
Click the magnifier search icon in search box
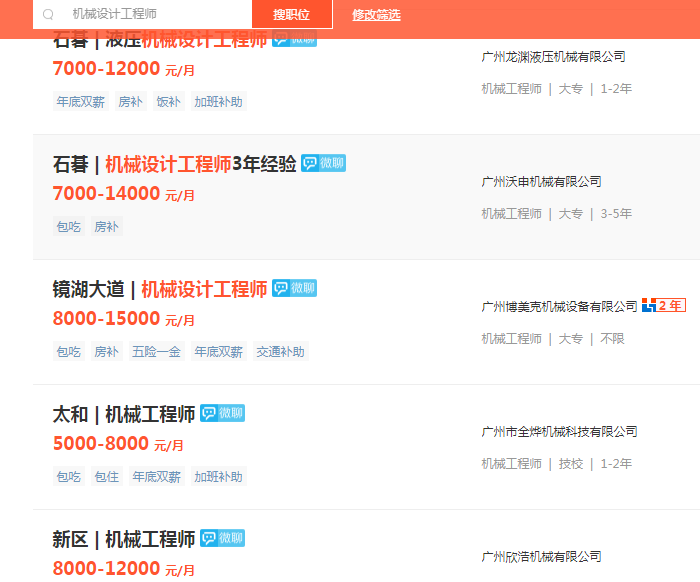48,15
